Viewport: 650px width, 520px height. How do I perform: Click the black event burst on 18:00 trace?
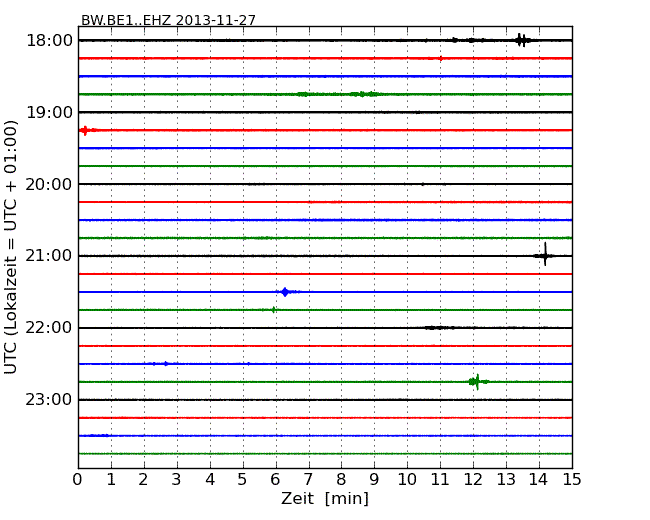click(x=522, y=40)
